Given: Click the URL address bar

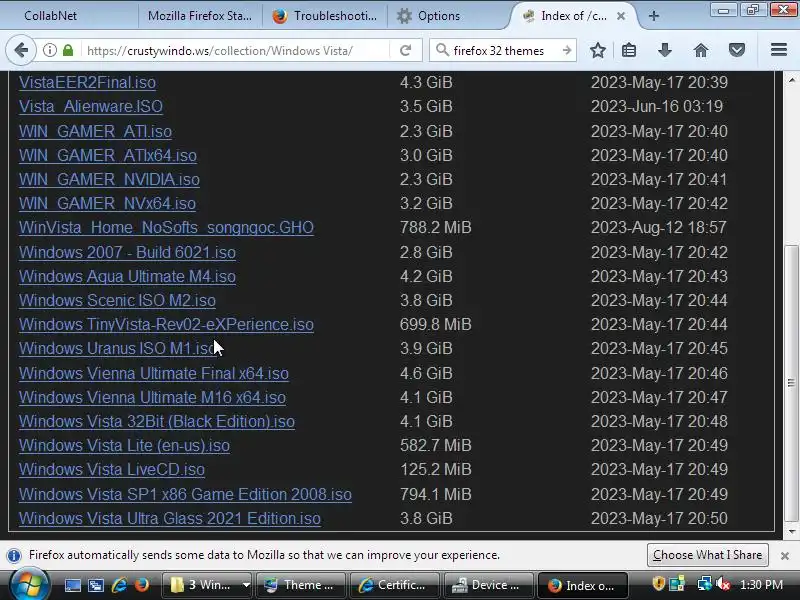Looking at the screenshot, I should [219, 51].
